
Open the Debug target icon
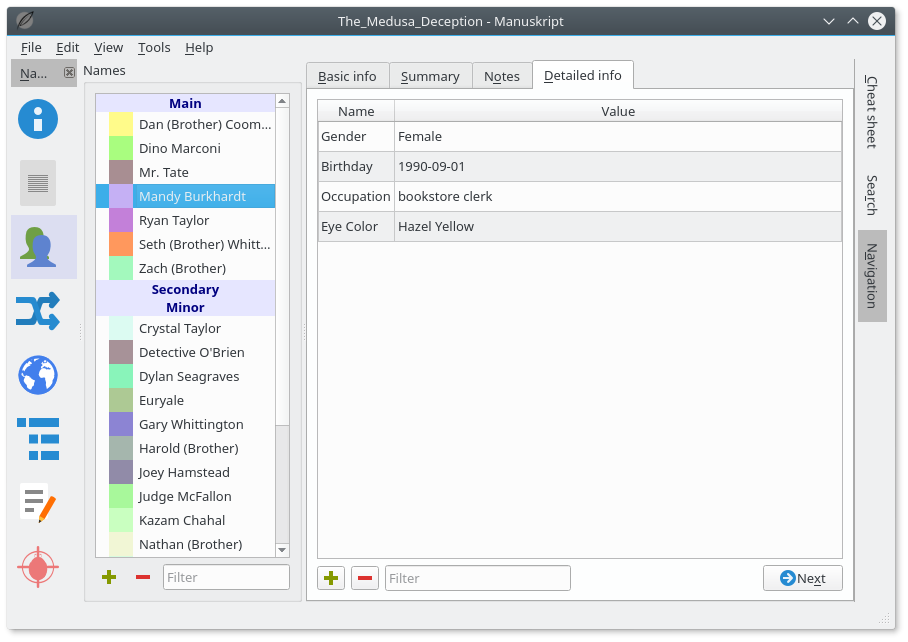pyautogui.click(x=38, y=567)
